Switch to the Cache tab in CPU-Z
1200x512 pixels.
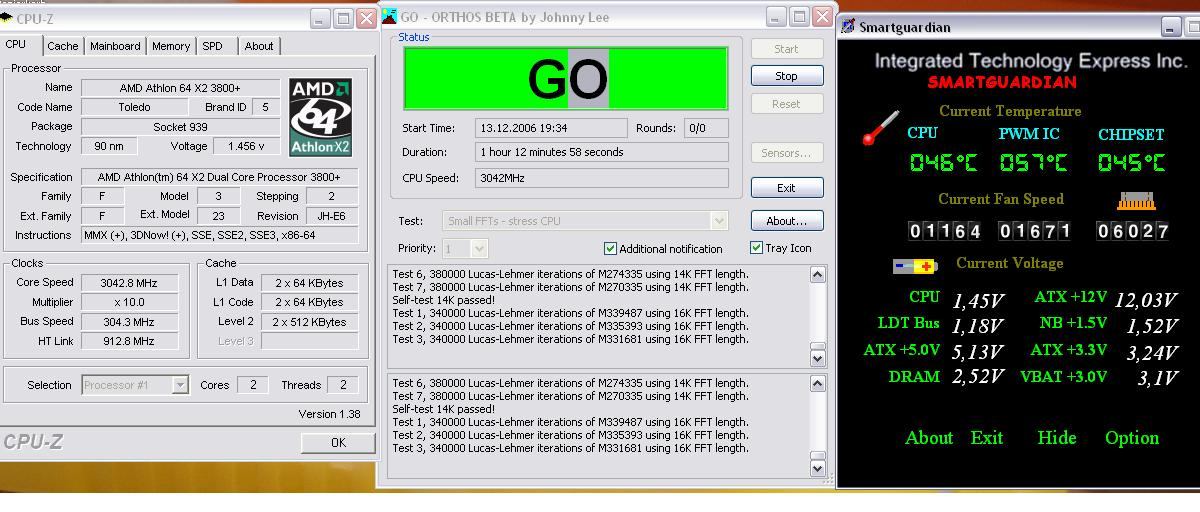(x=62, y=46)
